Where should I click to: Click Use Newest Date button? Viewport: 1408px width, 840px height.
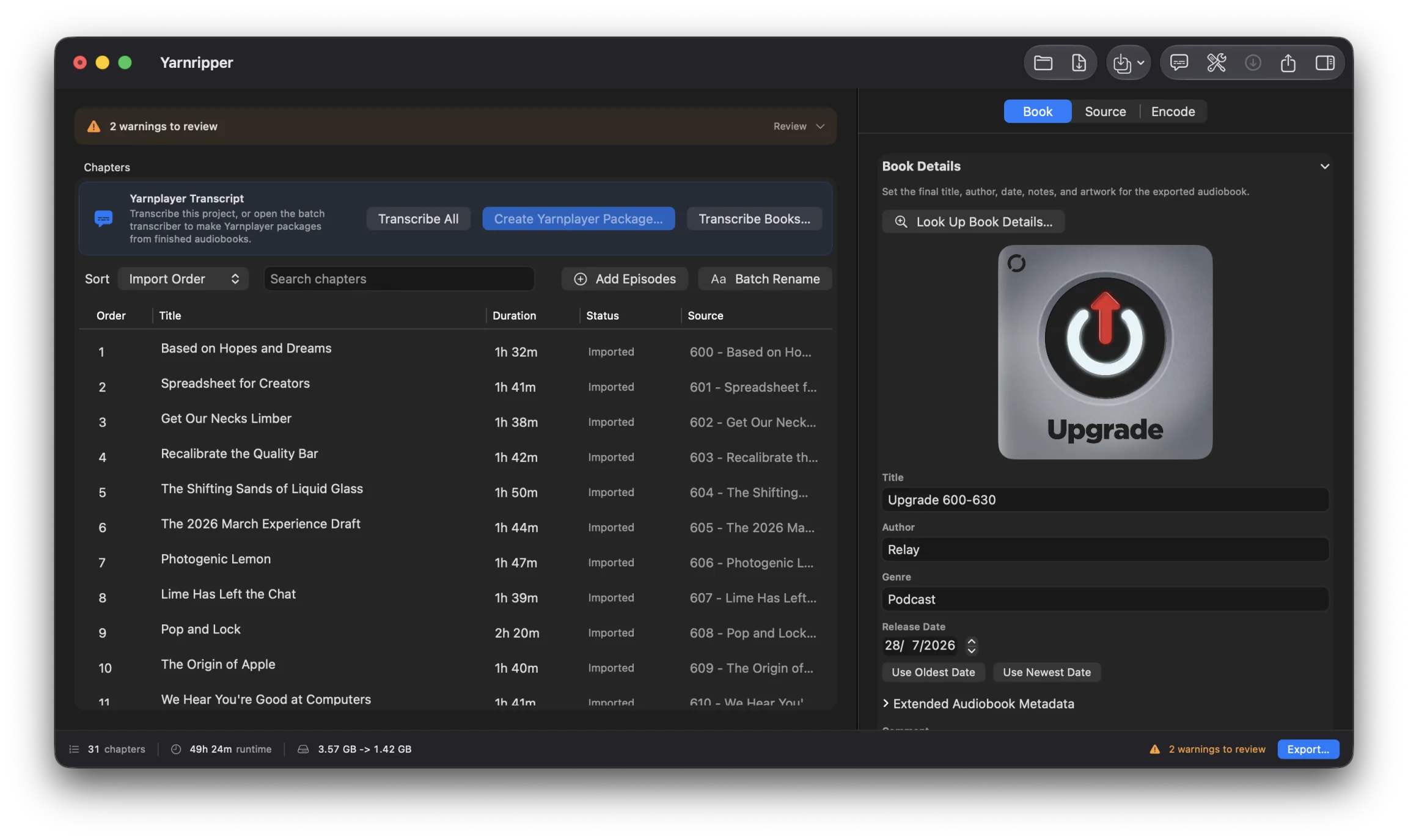pyautogui.click(x=1046, y=672)
